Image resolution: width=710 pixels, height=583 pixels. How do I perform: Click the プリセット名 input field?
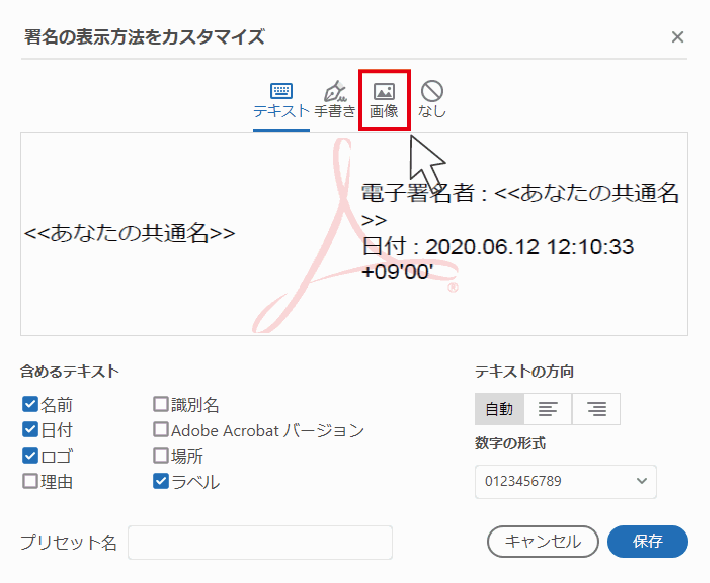click(x=260, y=542)
